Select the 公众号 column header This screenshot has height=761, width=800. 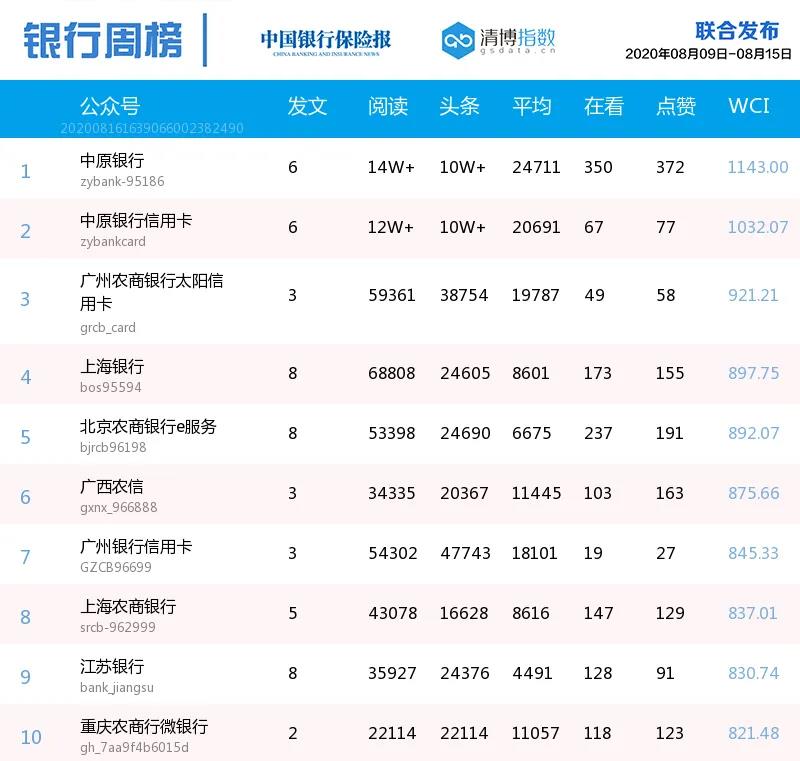click(x=110, y=106)
